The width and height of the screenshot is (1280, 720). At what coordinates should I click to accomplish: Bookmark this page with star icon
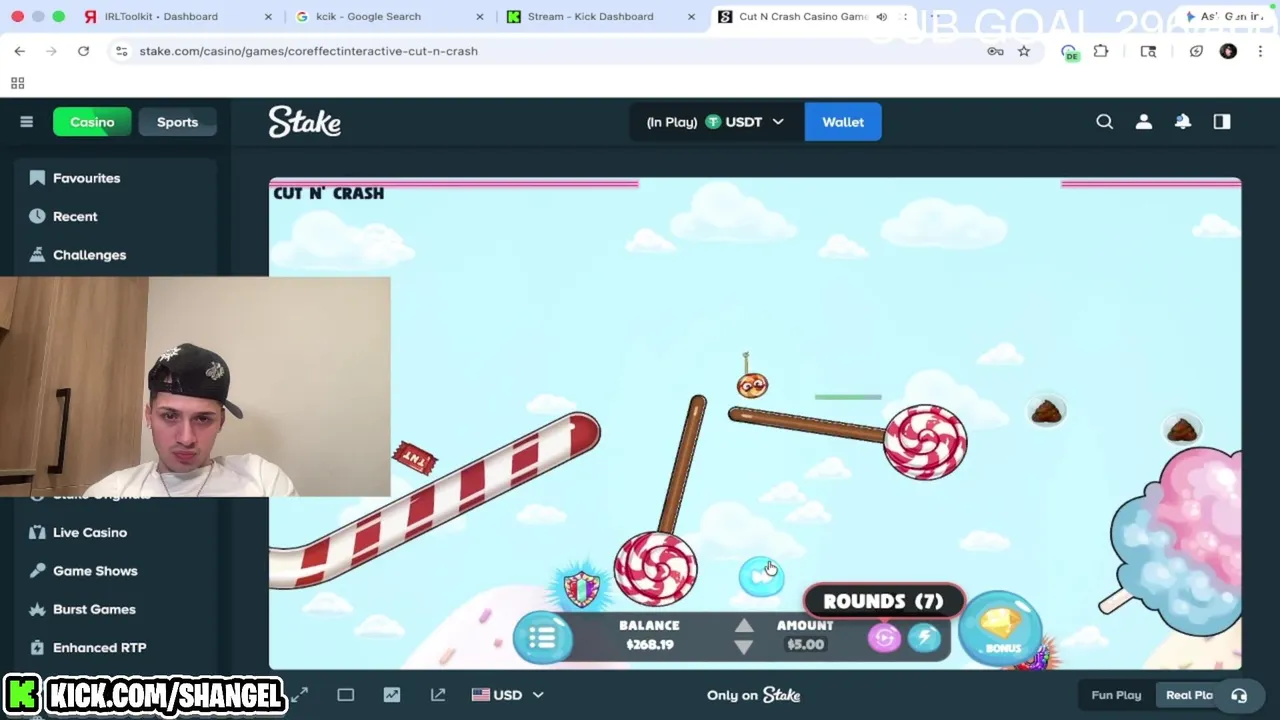pos(1024,51)
